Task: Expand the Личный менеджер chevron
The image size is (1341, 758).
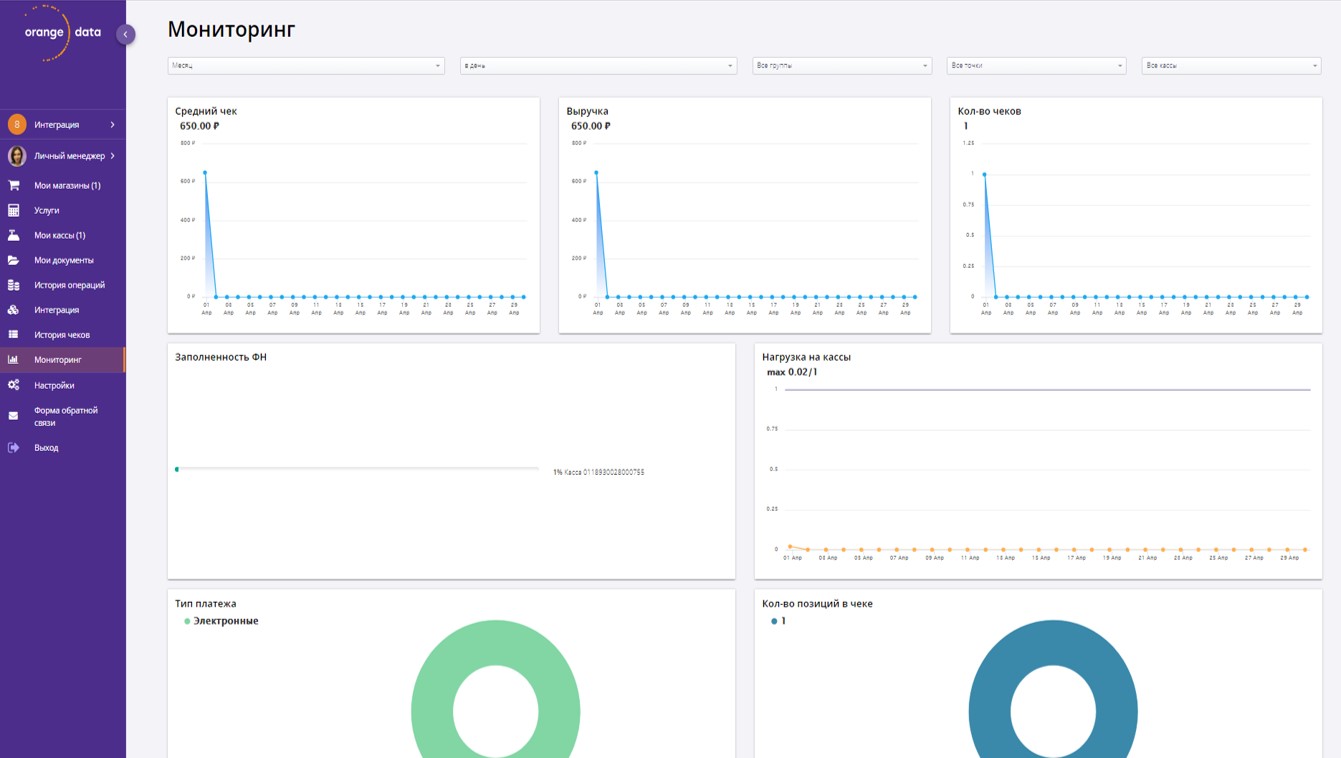Action: pos(112,156)
